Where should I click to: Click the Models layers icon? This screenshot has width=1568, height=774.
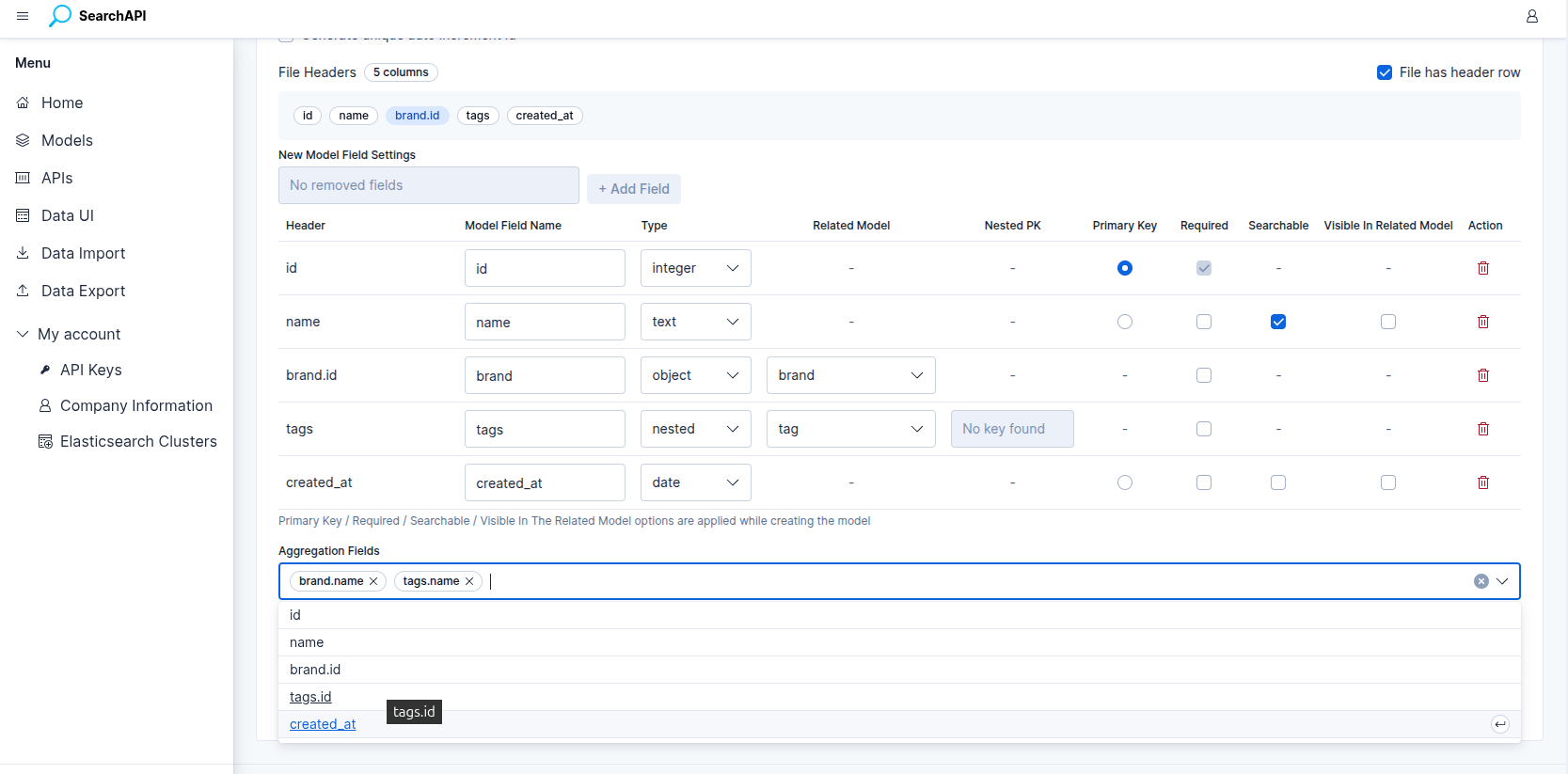(x=23, y=140)
